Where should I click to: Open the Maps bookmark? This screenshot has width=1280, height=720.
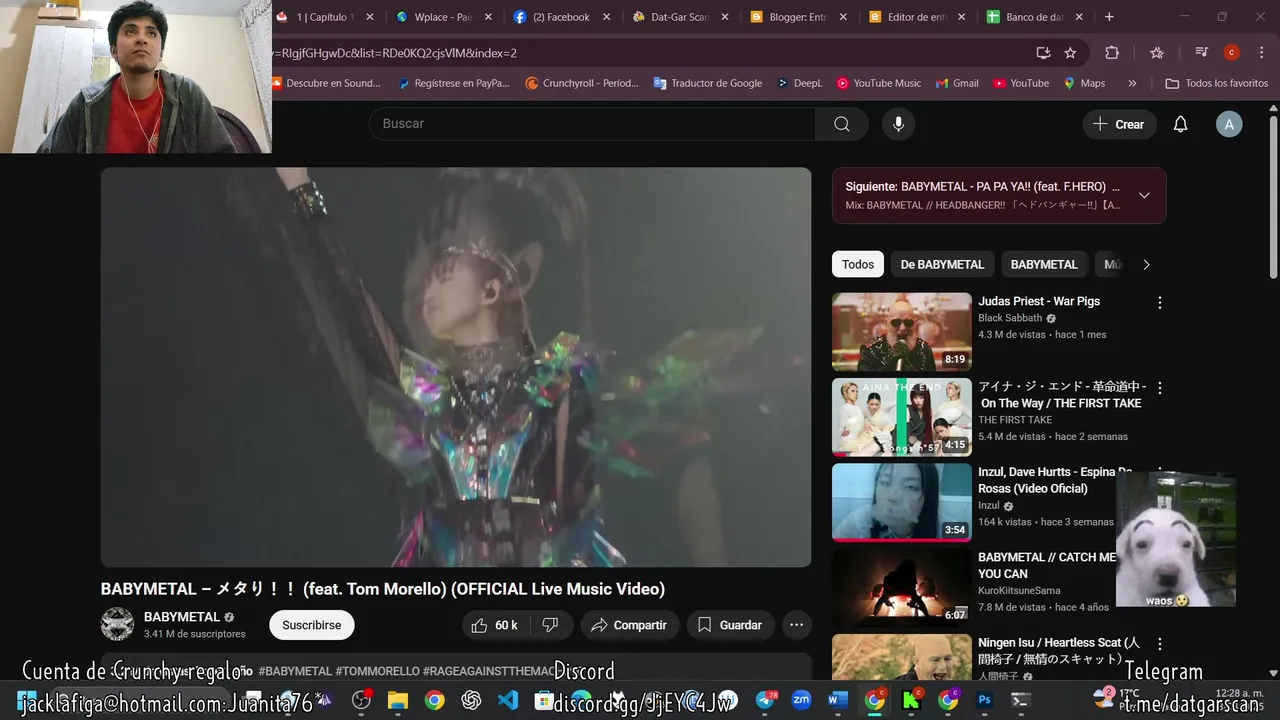point(1084,84)
